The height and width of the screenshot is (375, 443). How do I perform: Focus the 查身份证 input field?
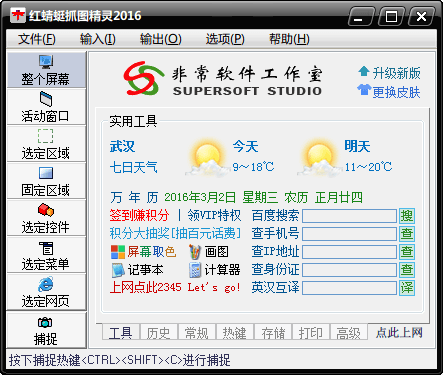[x=350, y=270]
